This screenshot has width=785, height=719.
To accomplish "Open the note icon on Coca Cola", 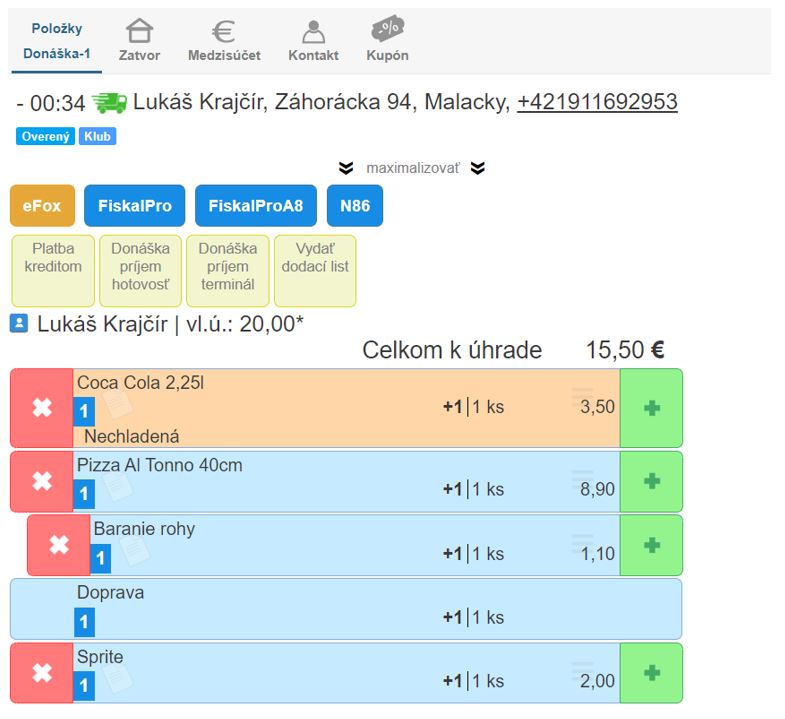I will 117,404.
